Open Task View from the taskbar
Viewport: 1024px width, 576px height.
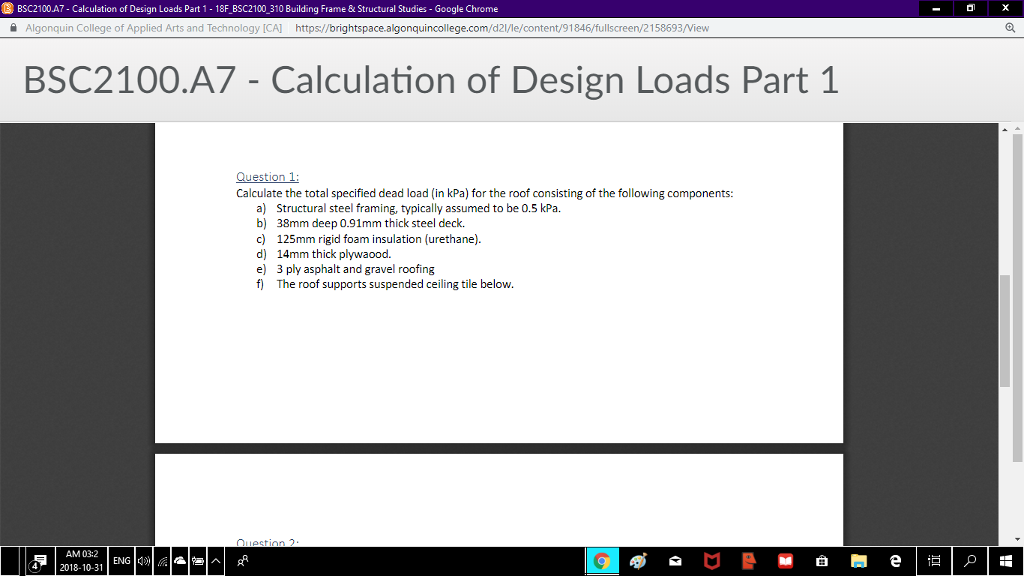[x=933, y=561]
